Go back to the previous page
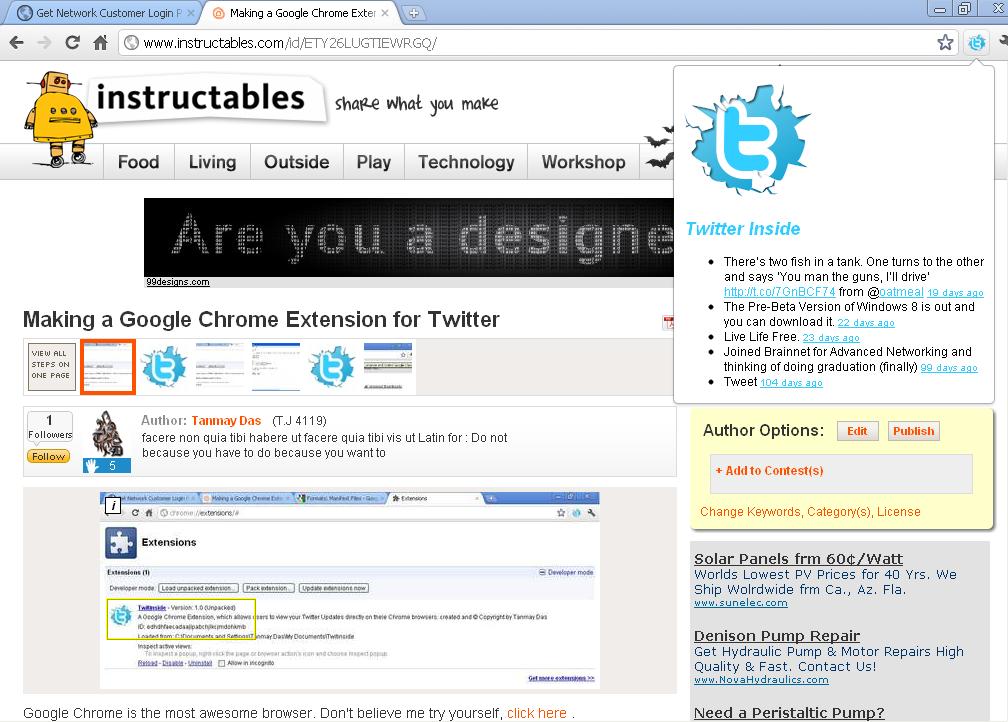Viewport: 1008px width, 722px height. pyautogui.click(x=17, y=43)
